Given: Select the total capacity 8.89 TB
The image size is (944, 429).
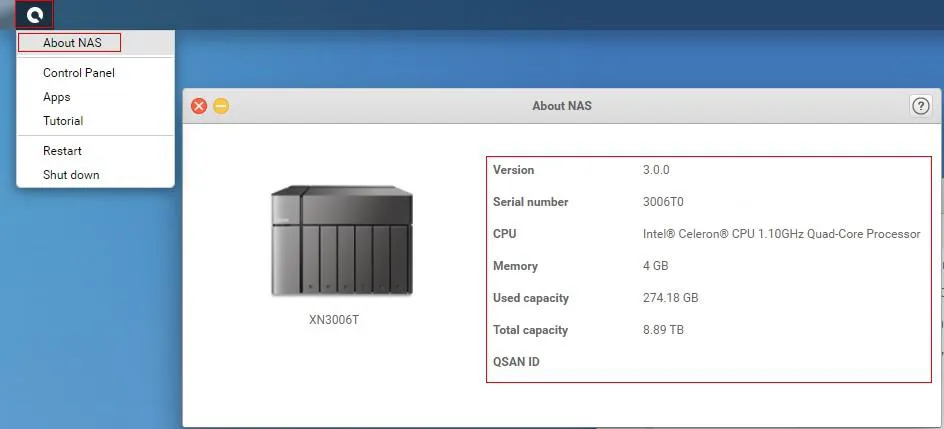Looking at the screenshot, I should point(663,330).
